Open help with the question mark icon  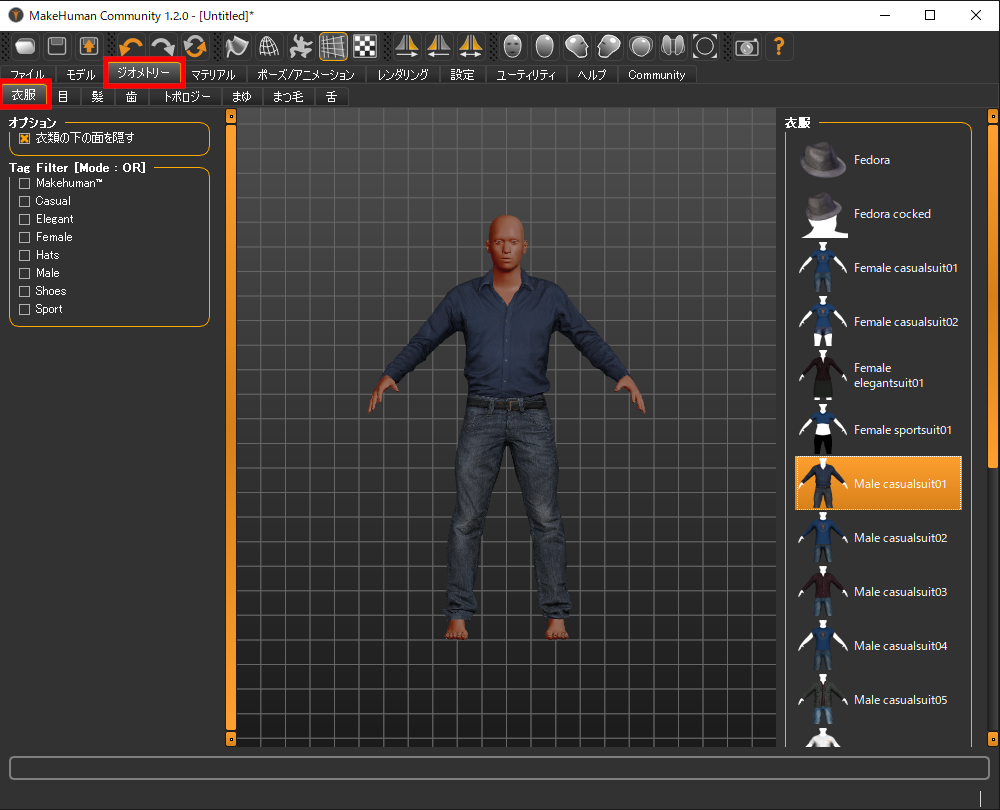[x=779, y=46]
